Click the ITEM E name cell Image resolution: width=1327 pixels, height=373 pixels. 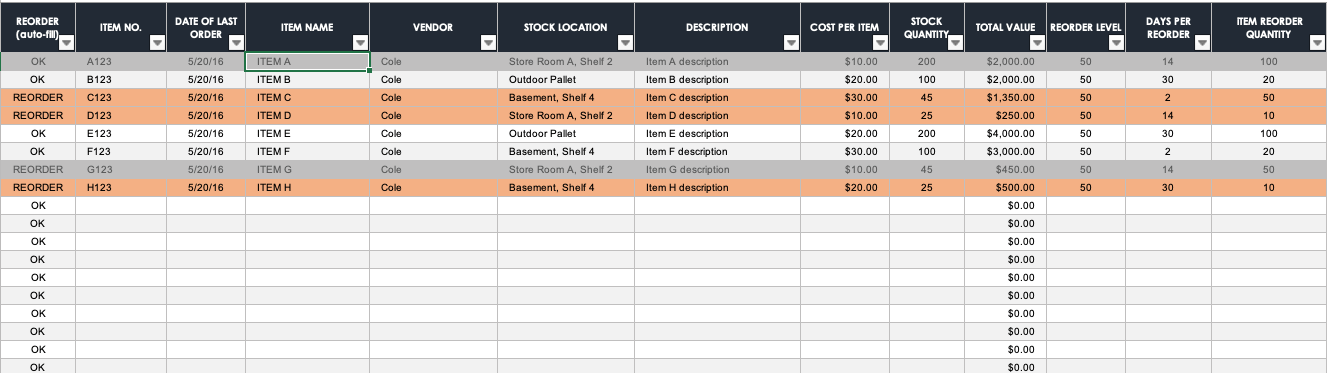click(x=307, y=133)
